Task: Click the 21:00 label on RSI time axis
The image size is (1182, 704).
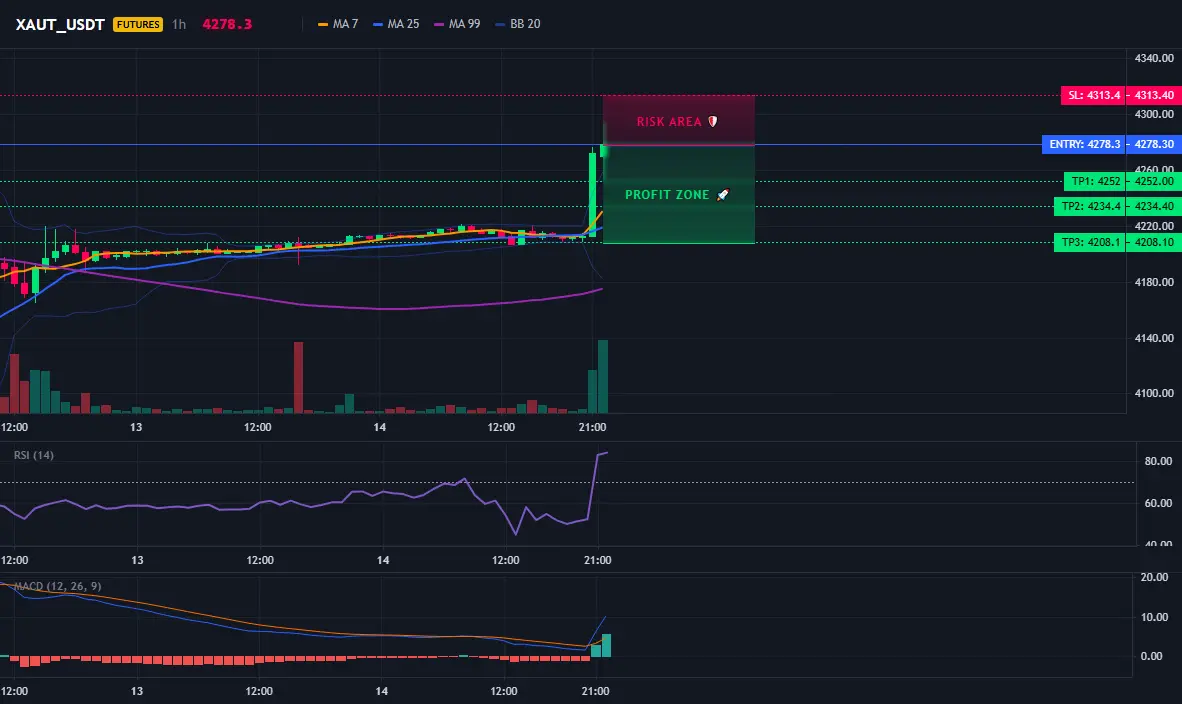Action: click(596, 560)
